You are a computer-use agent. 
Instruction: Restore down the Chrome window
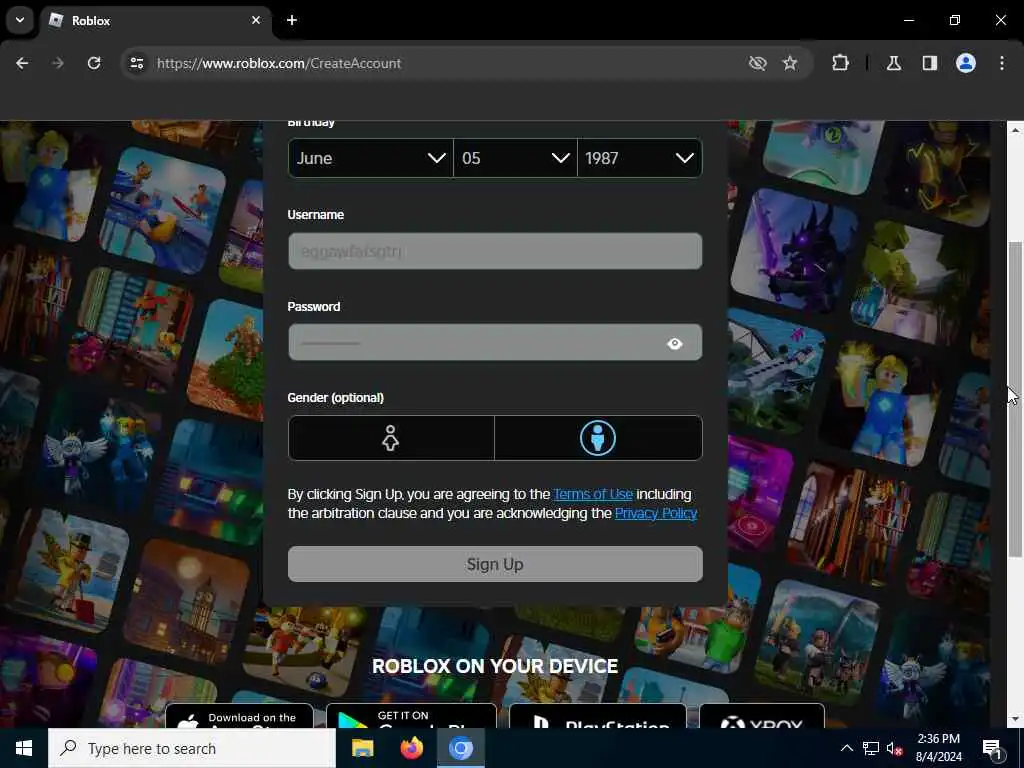tap(955, 20)
